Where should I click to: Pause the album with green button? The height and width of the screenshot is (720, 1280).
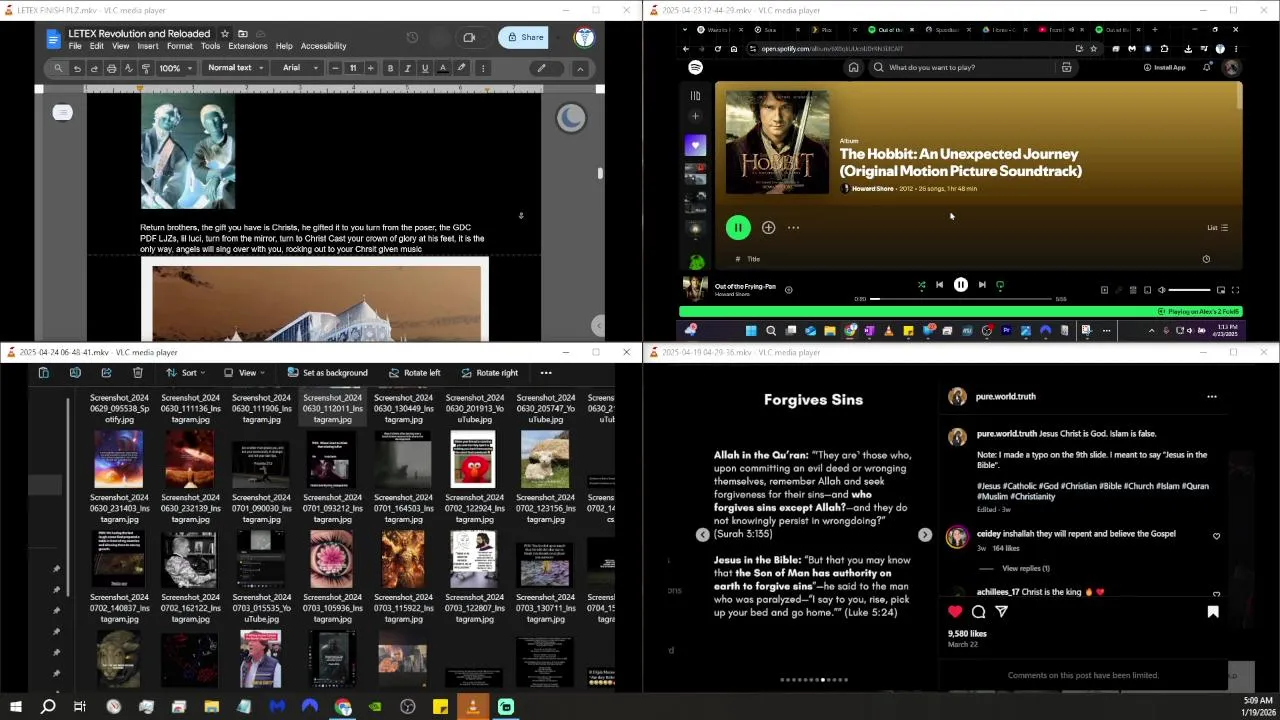click(x=738, y=228)
